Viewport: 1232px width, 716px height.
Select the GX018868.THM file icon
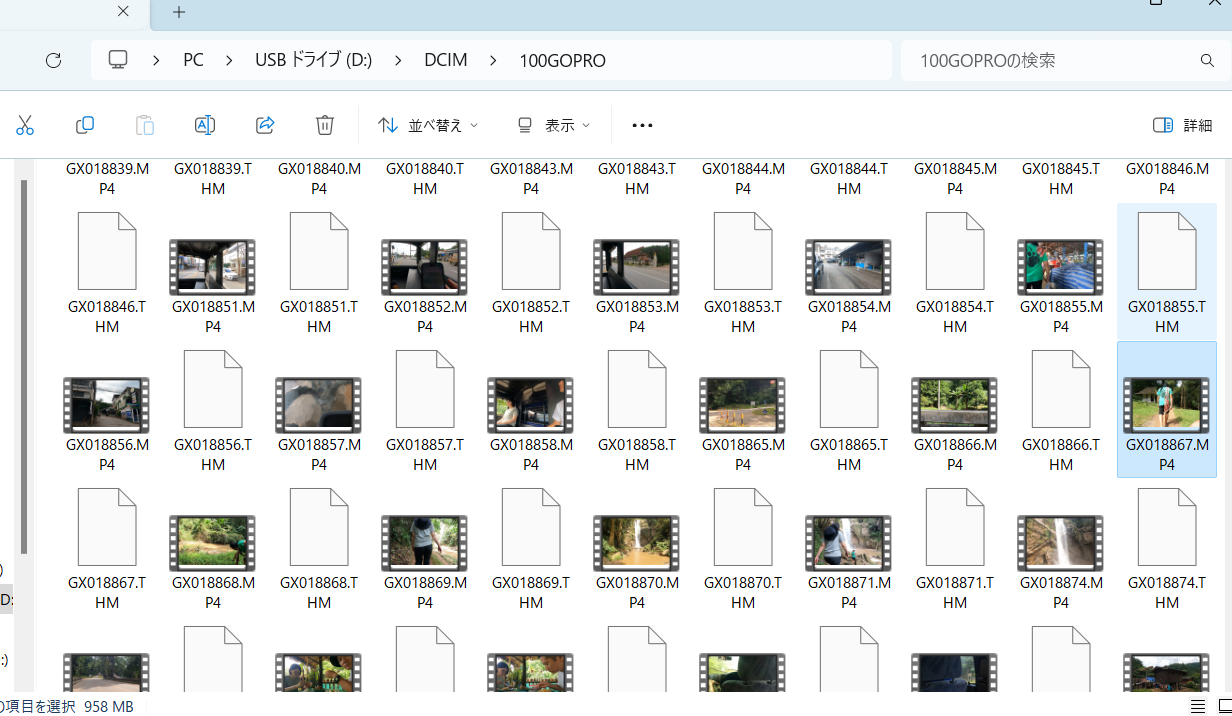point(319,527)
